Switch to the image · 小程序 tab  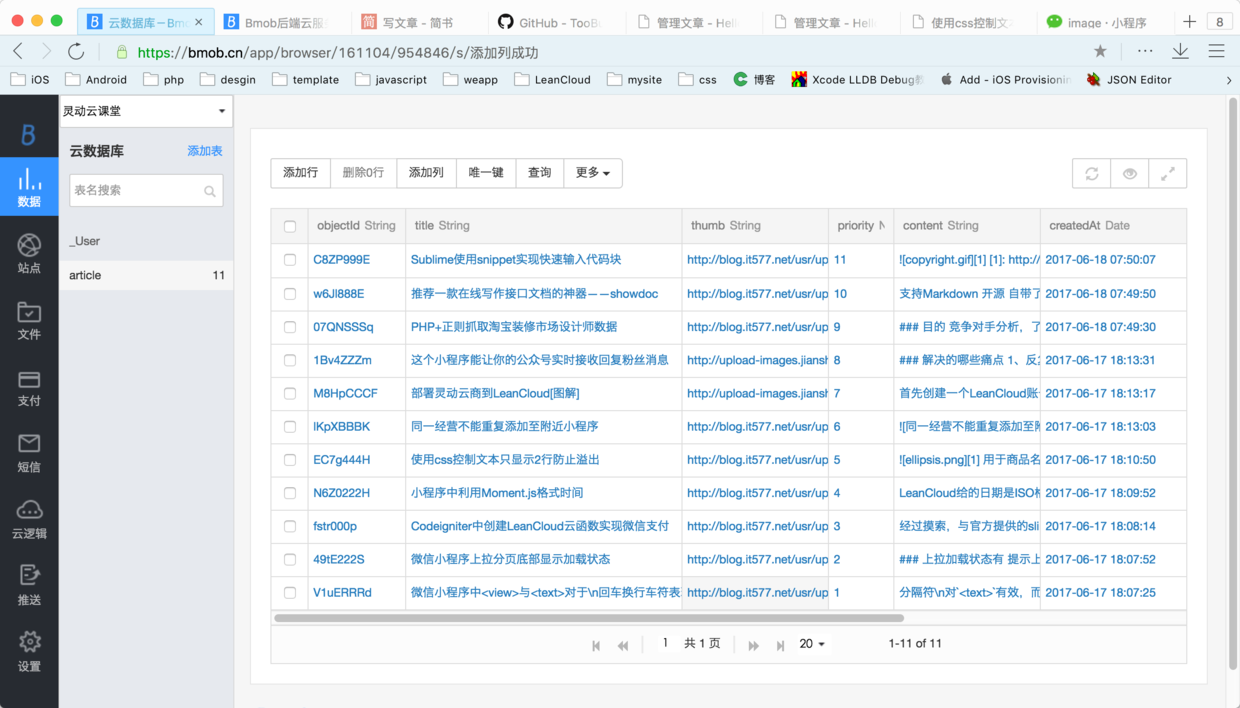click(1103, 22)
